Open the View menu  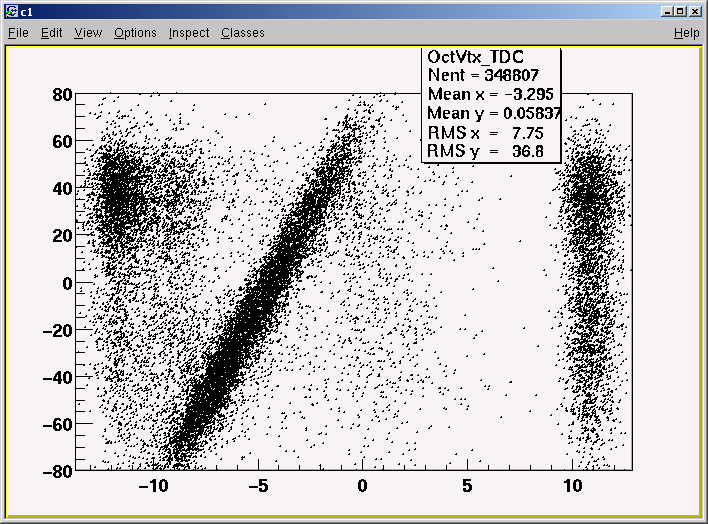[88, 33]
